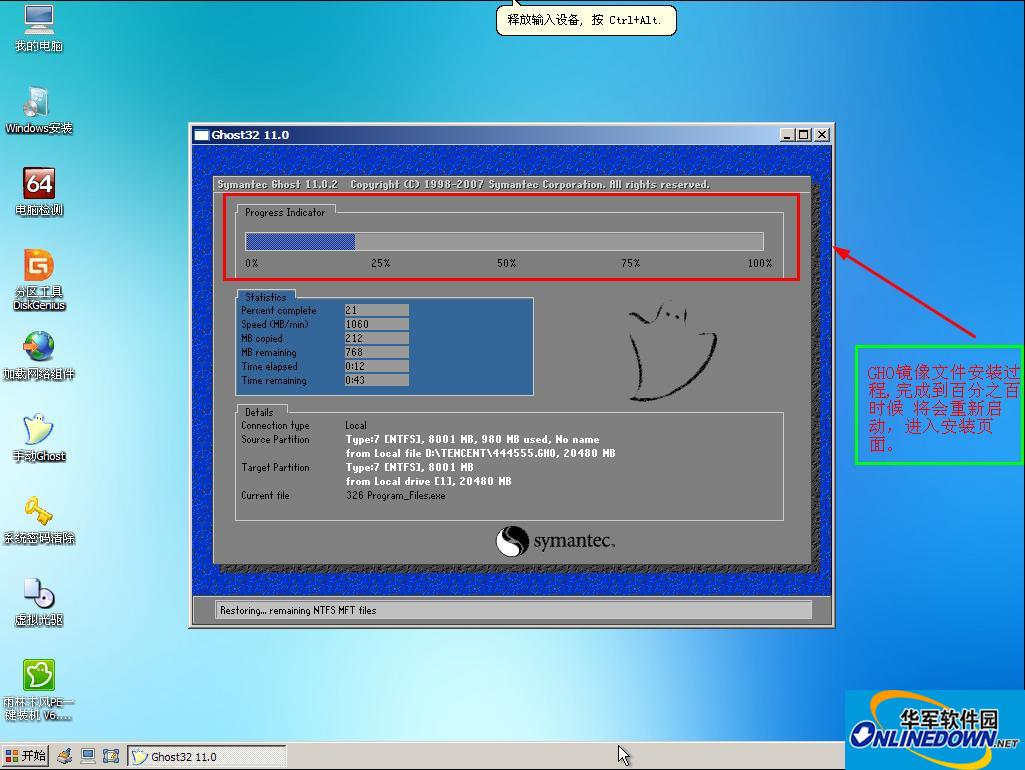This screenshot has width=1025, height=770.
Task: Click the Ghost32 title bar system icon
Action: (x=201, y=135)
